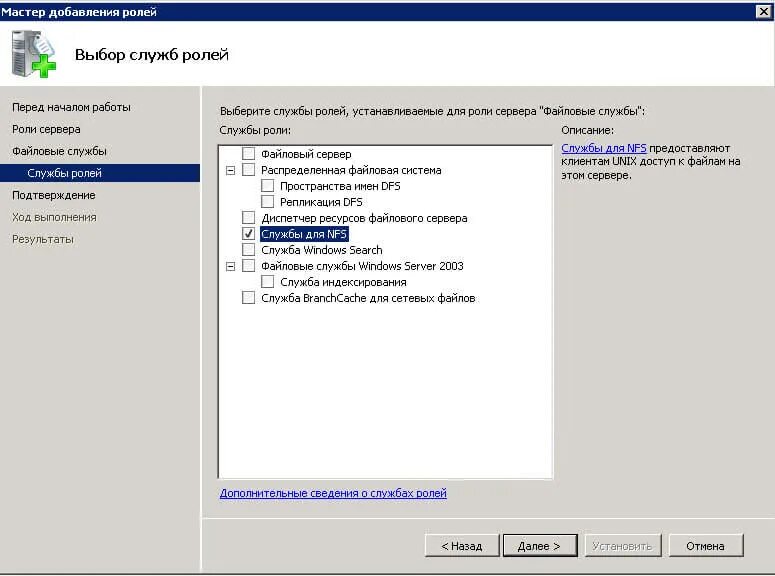Screen dimensions: 775x576
Task: Enable Пространства имен DFS checkbox
Action: [267, 186]
